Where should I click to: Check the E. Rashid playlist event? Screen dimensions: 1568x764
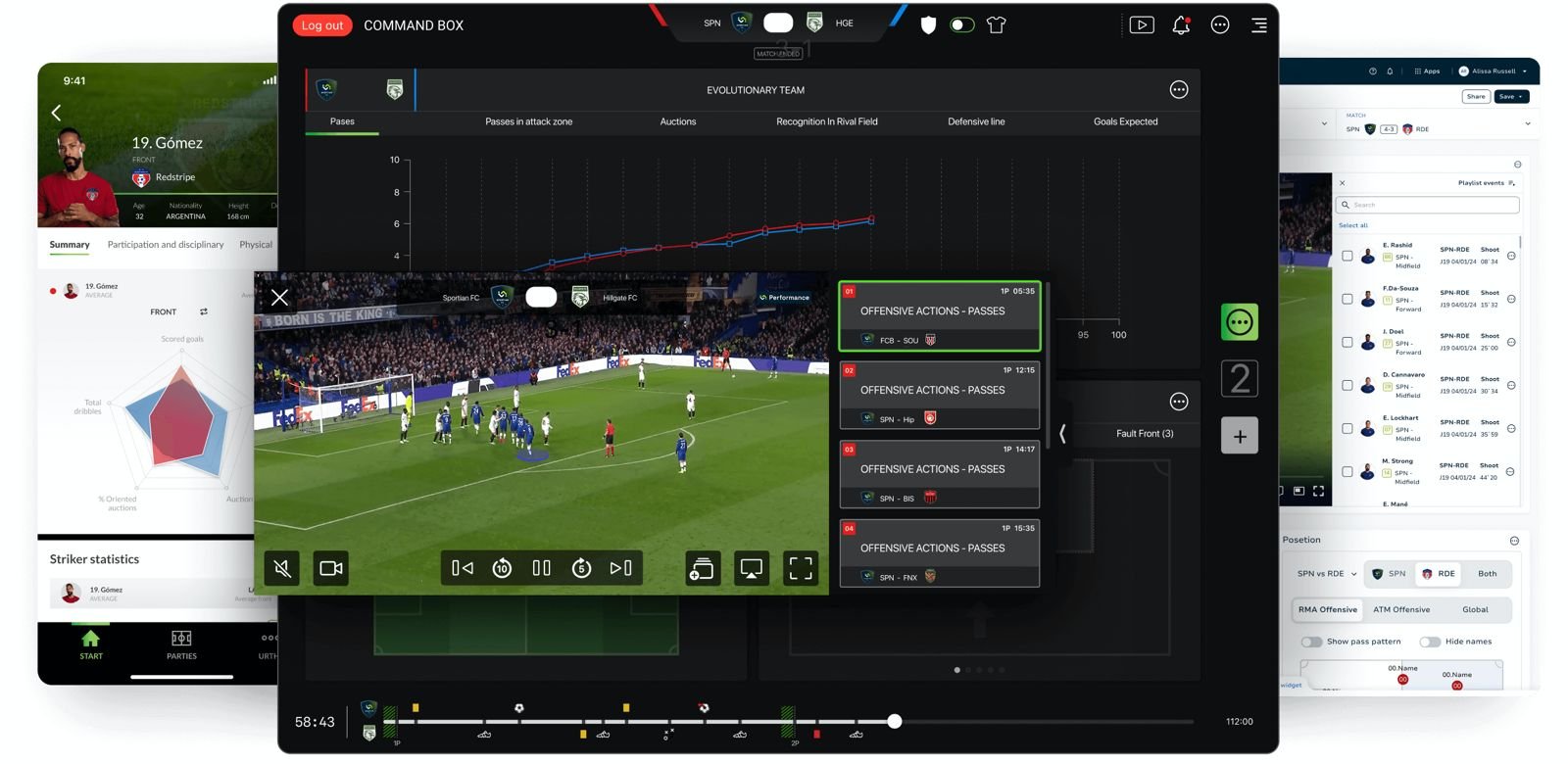click(1347, 256)
